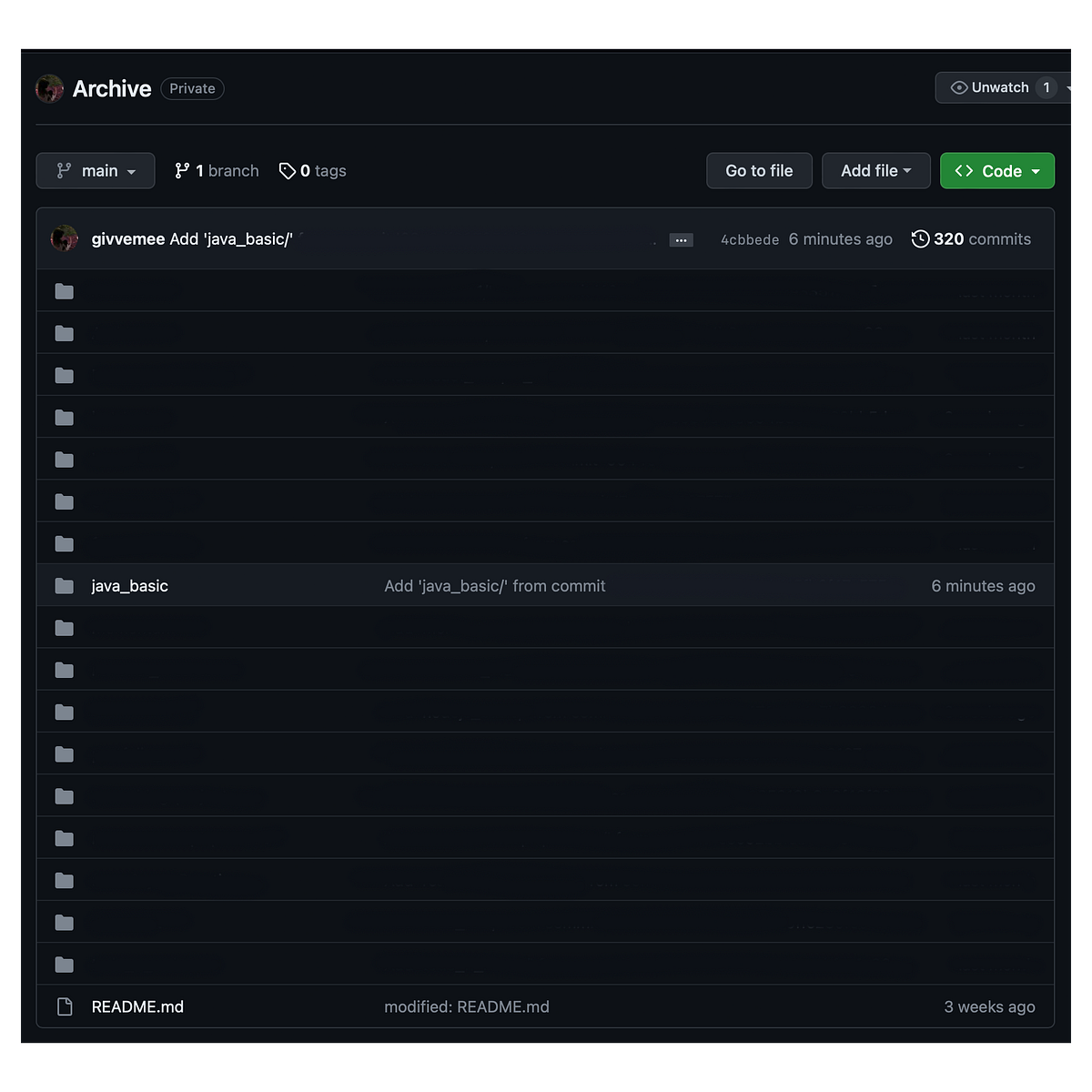Click the file icon beside README.md
The height and width of the screenshot is (1092, 1092).
(64, 1006)
